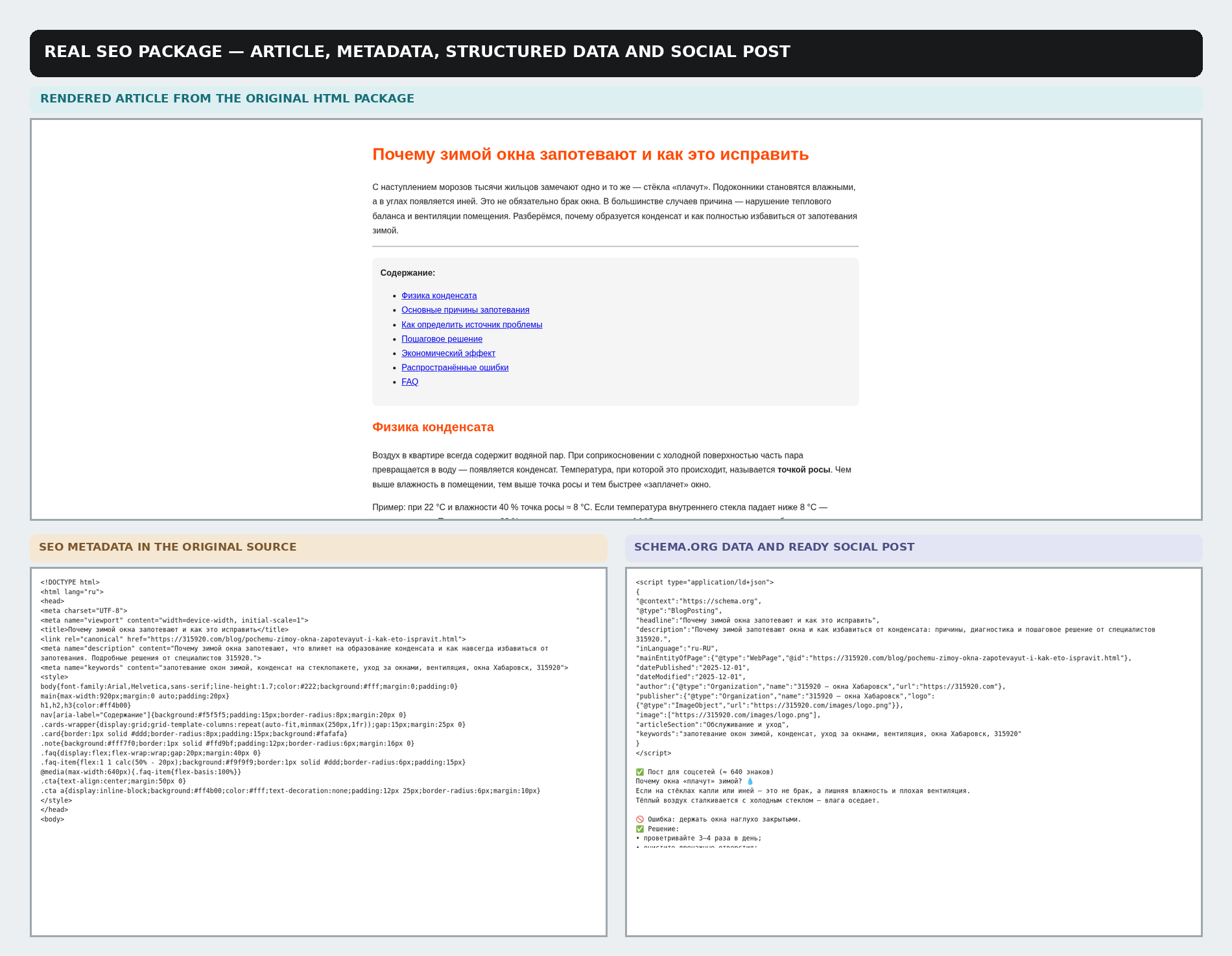
Task: Click the opening '<style>' tag line
Action: click(54, 677)
